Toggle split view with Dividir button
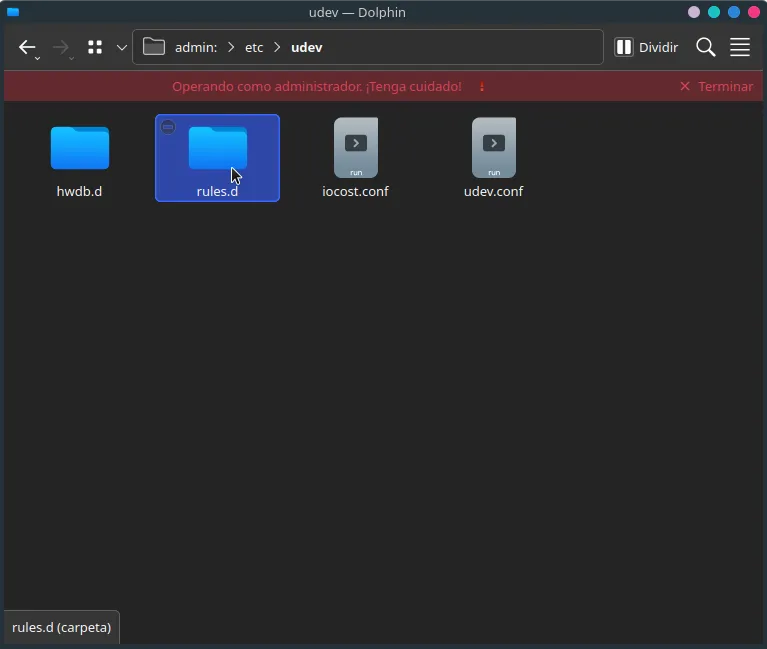This screenshot has width=767, height=649. click(x=646, y=47)
